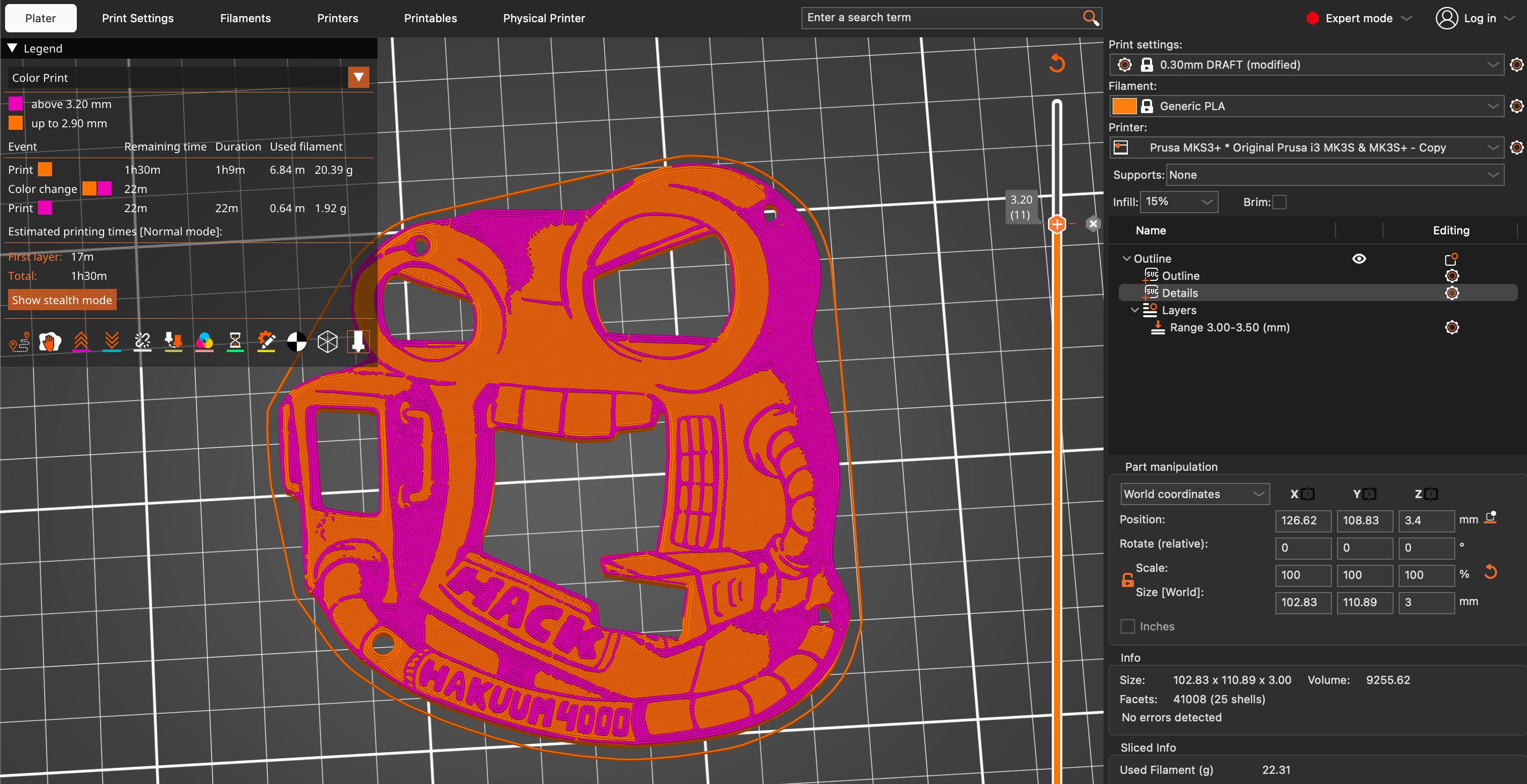Toggle center of mass indicator
Viewport: 1527px width, 784px height.
point(297,342)
